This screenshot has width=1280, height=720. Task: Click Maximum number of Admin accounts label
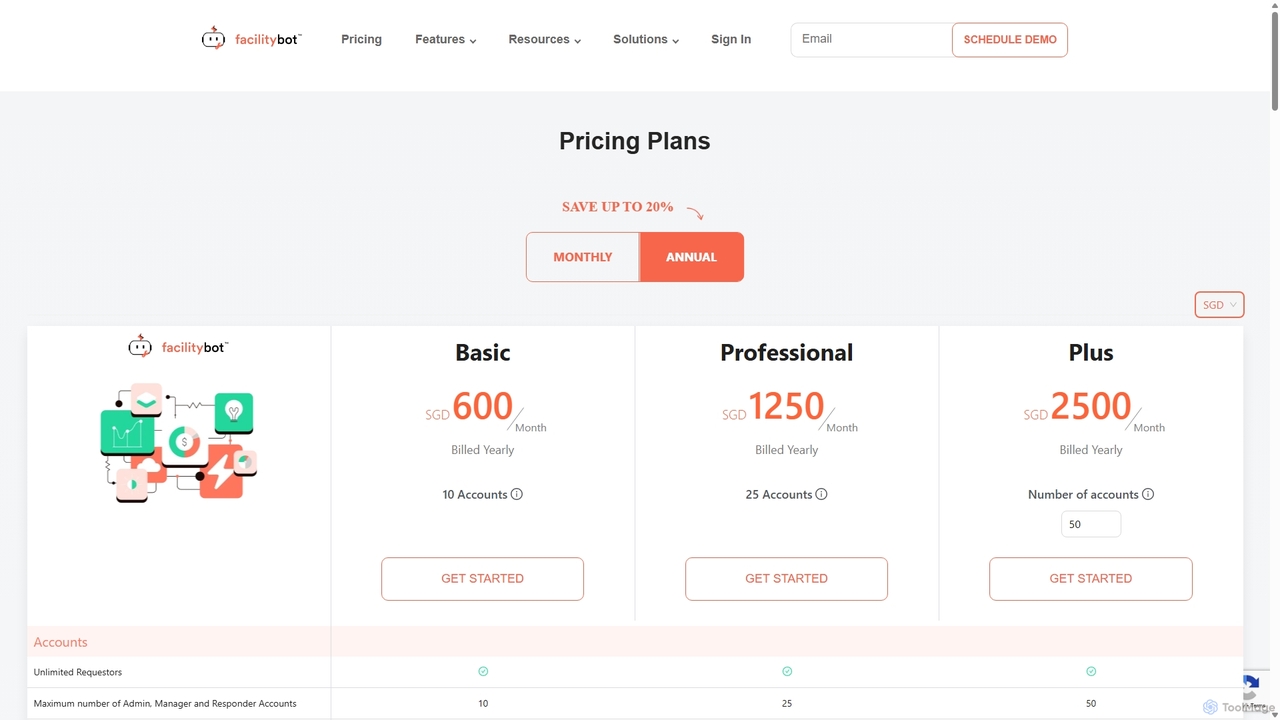pyautogui.click(x=165, y=704)
